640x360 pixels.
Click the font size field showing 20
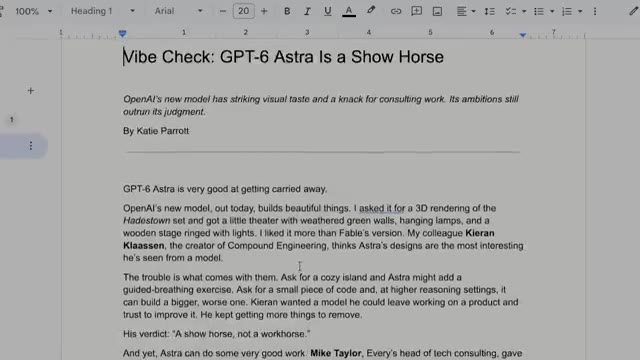click(243, 11)
